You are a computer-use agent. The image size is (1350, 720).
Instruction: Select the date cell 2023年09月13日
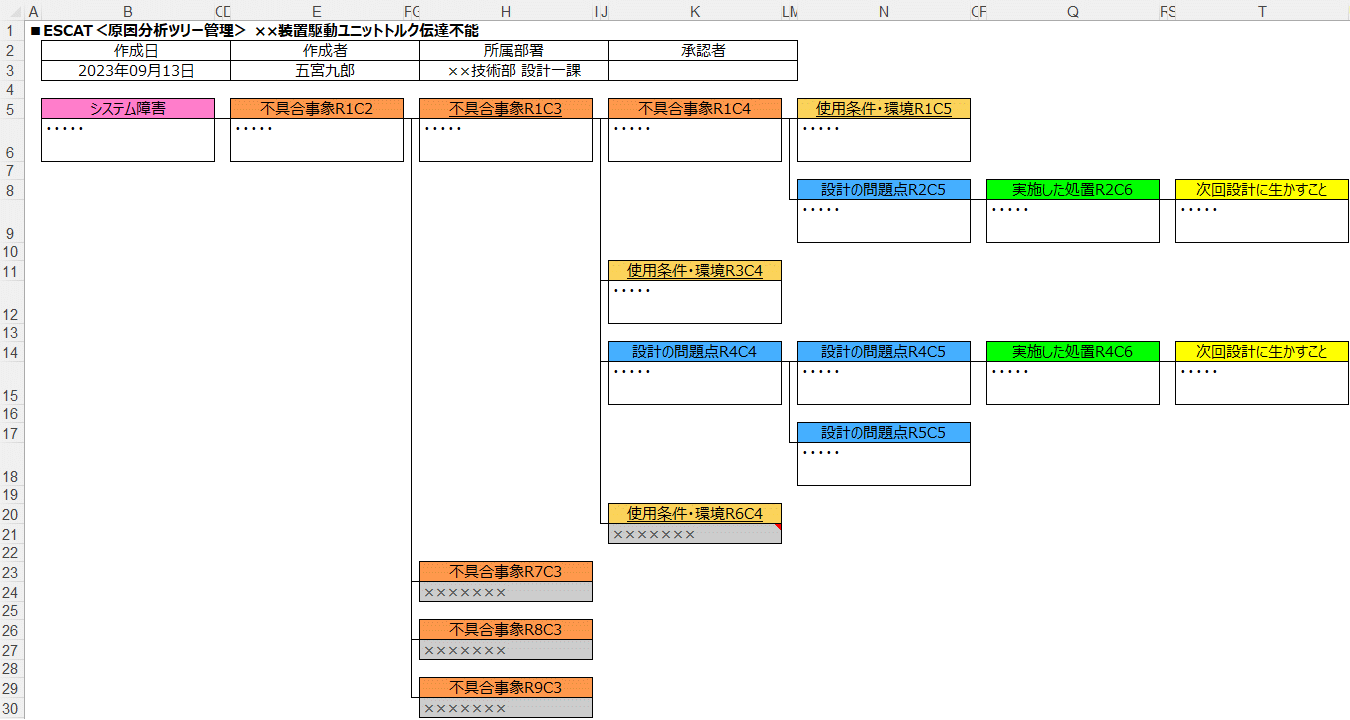click(x=135, y=71)
